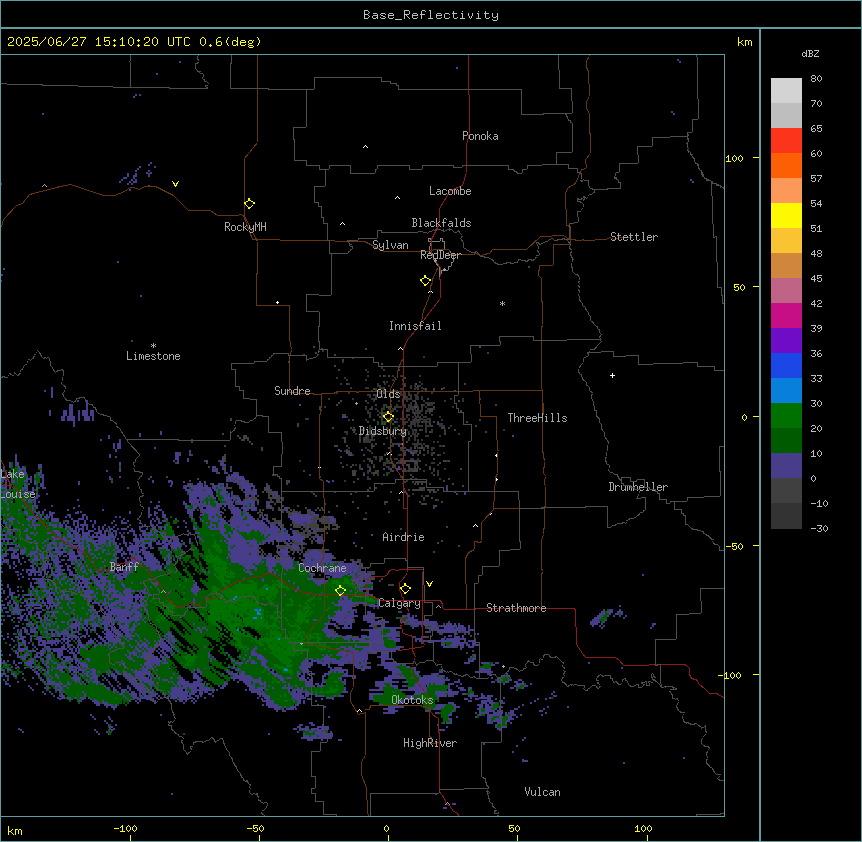Screen dimensions: 862x842
Task: Click the asterisk marker above Limestone
Action: coord(153,346)
